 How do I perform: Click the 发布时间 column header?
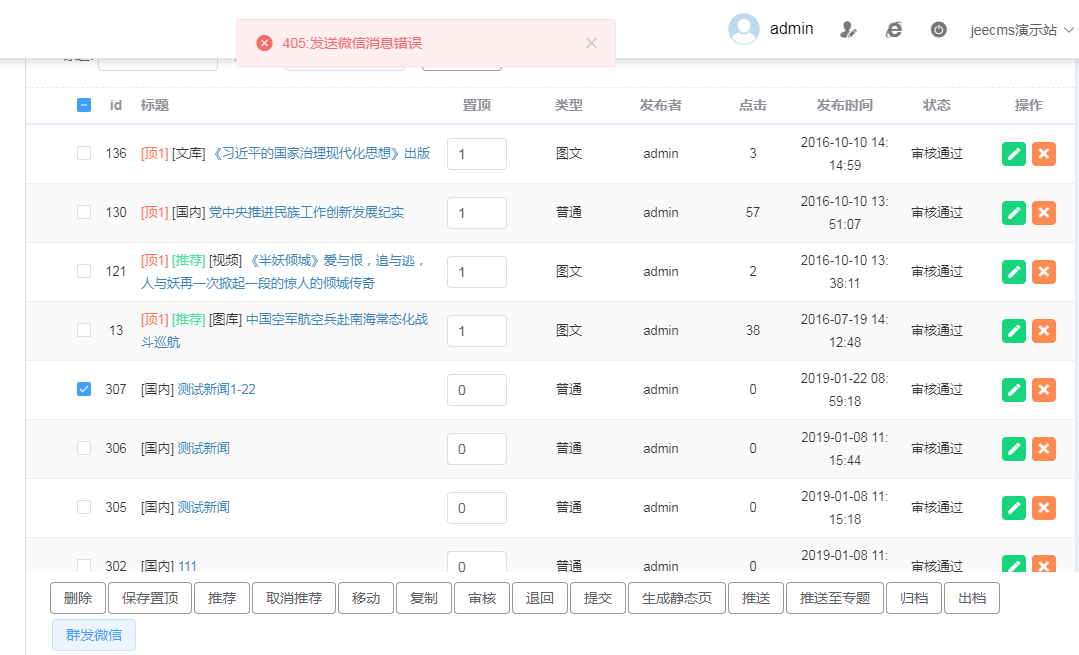click(x=844, y=105)
